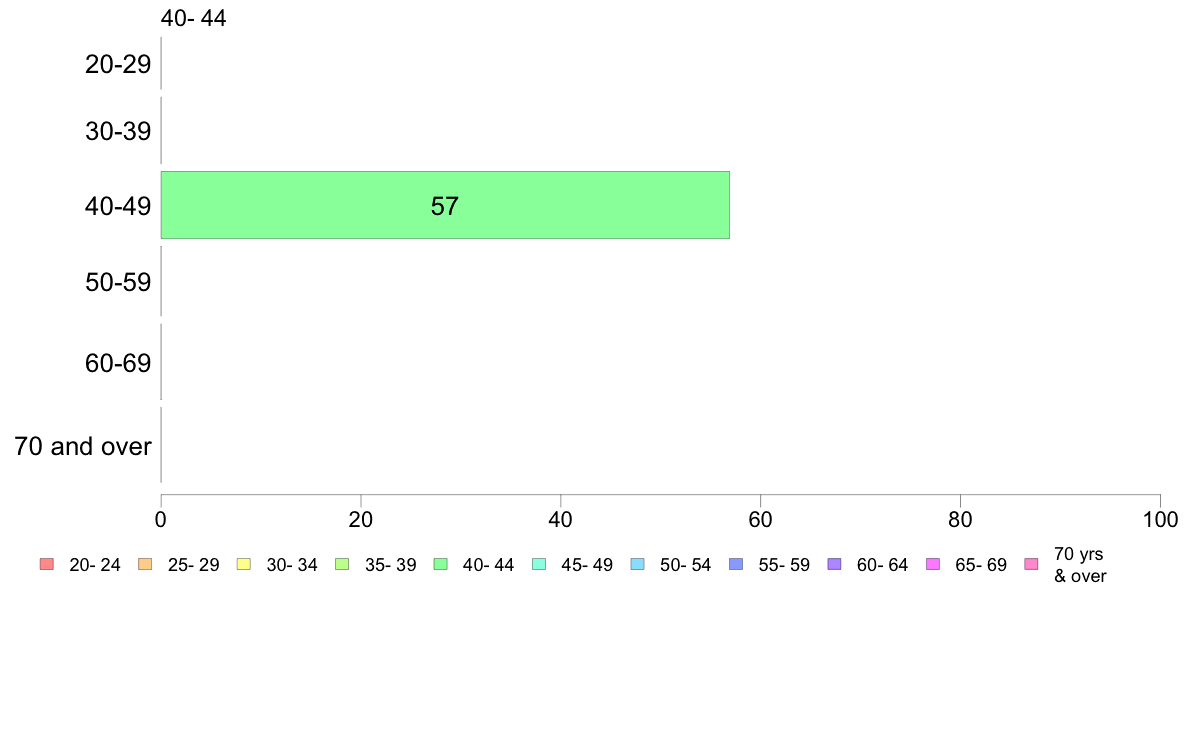
Task: Select the 45-49 teal legend swatch
Action: (x=539, y=564)
